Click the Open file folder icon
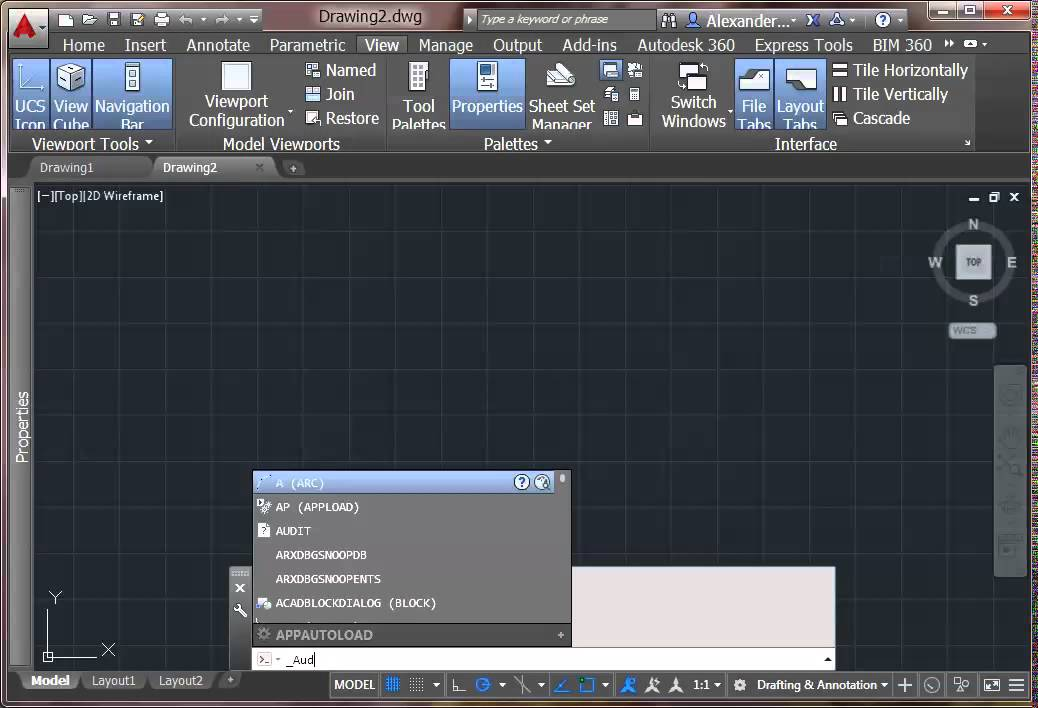 point(89,20)
